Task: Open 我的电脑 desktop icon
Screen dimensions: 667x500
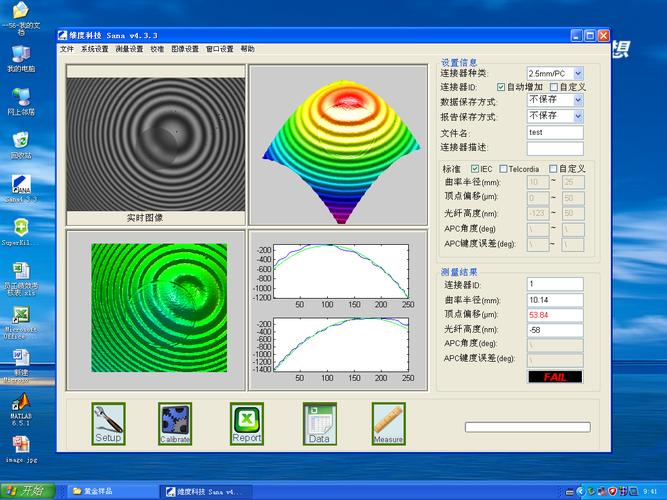Action: click(21, 59)
